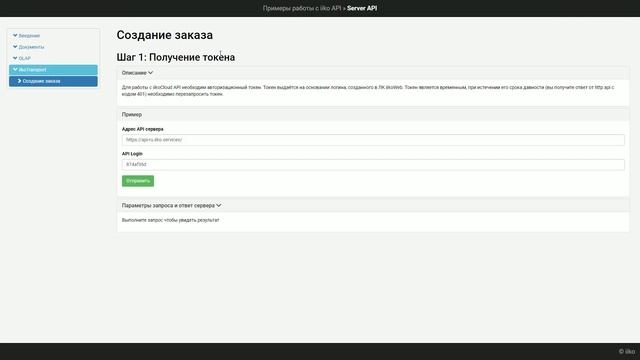
Task: Click the token description paragraph
Action: tap(368, 91)
